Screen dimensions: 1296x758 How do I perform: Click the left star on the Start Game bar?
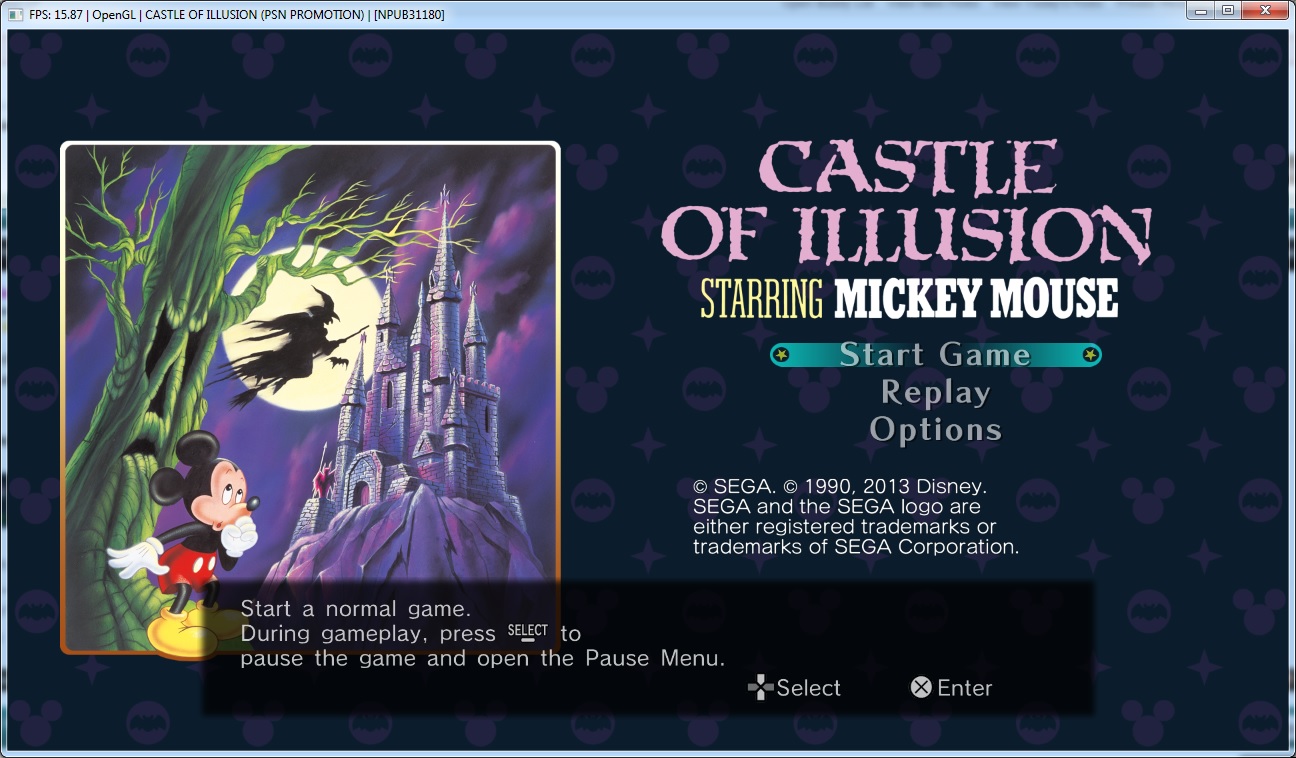point(782,355)
